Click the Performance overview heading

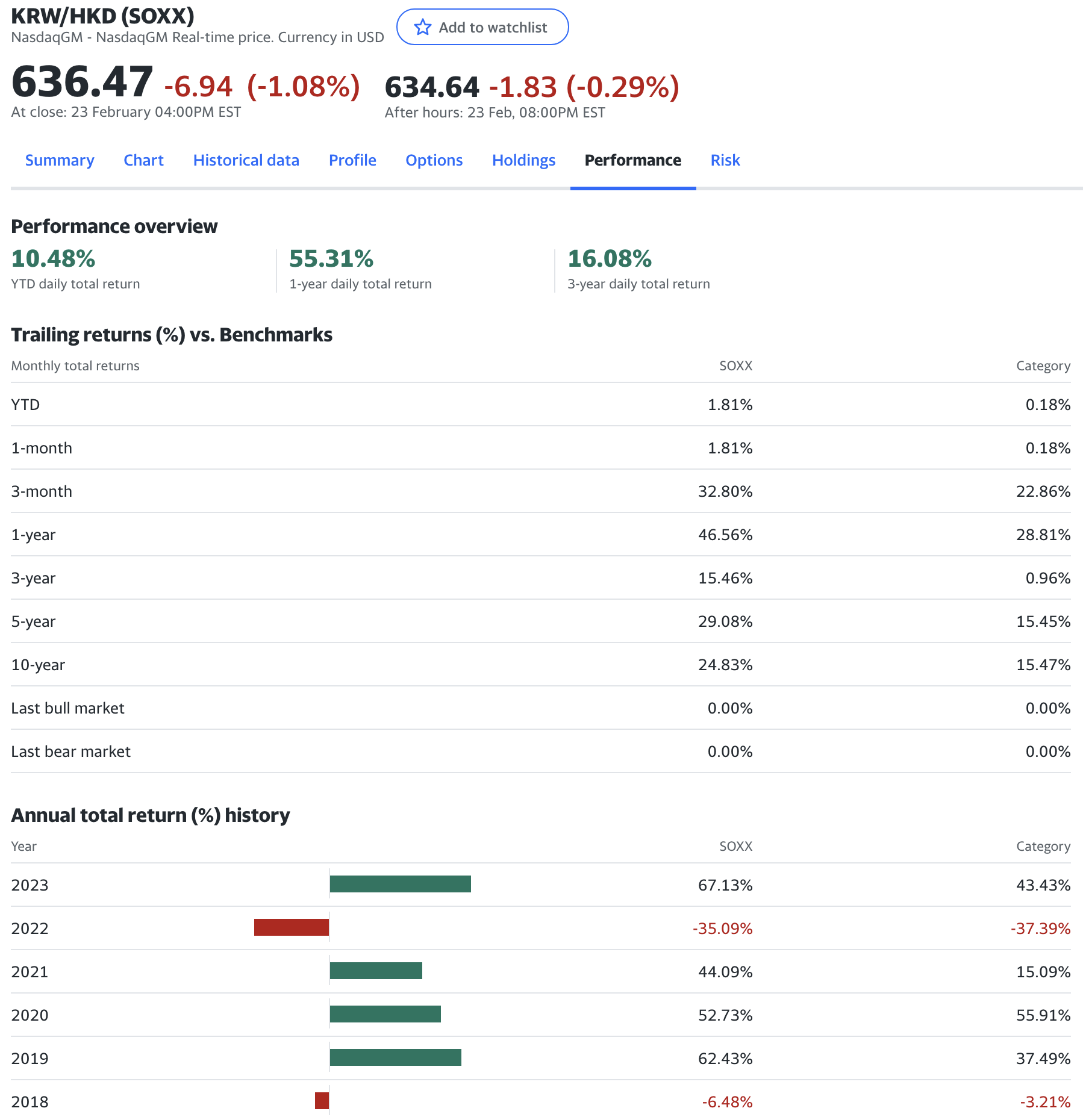tap(114, 226)
